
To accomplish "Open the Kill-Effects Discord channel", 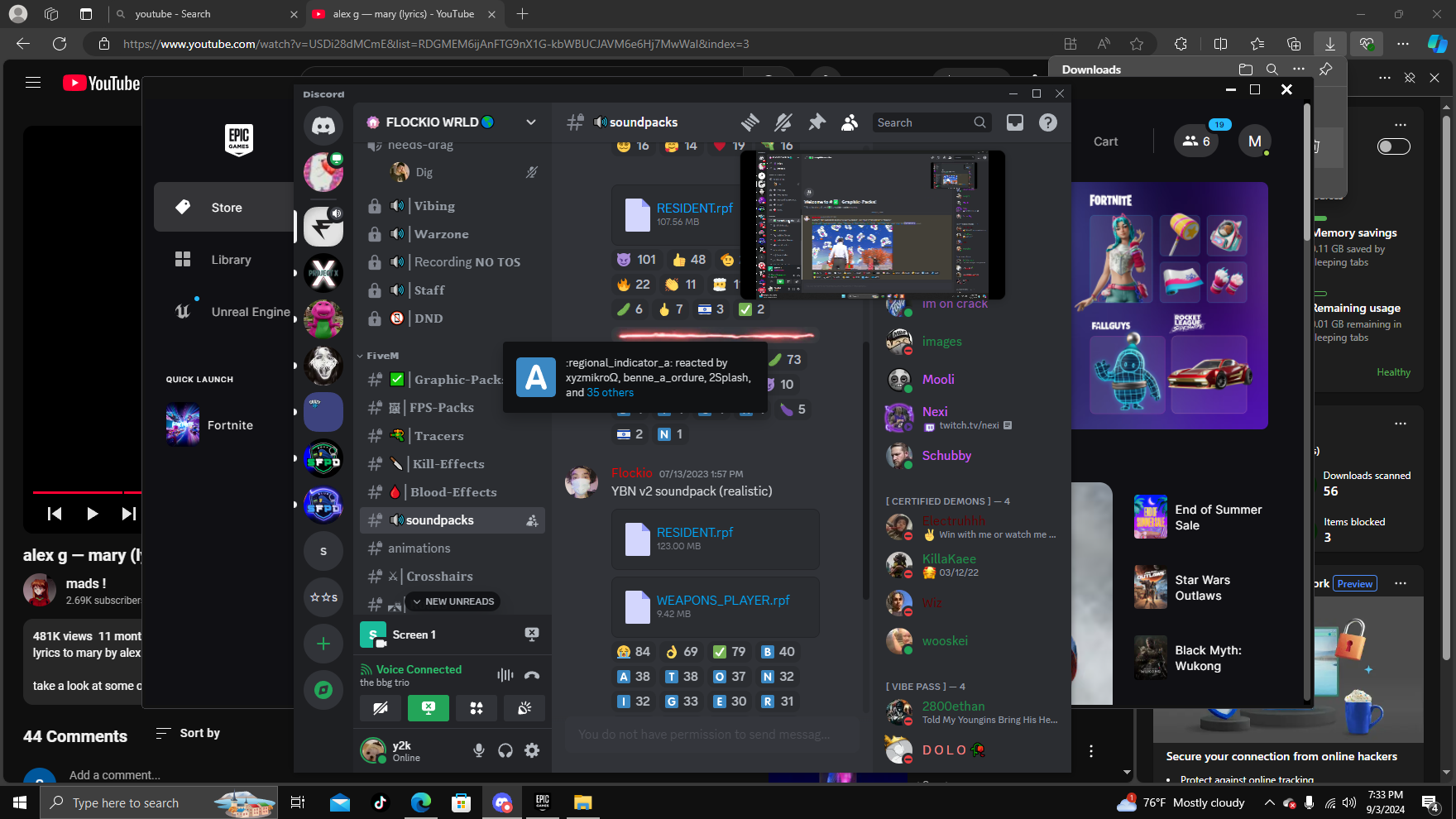I will pos(453,464).
